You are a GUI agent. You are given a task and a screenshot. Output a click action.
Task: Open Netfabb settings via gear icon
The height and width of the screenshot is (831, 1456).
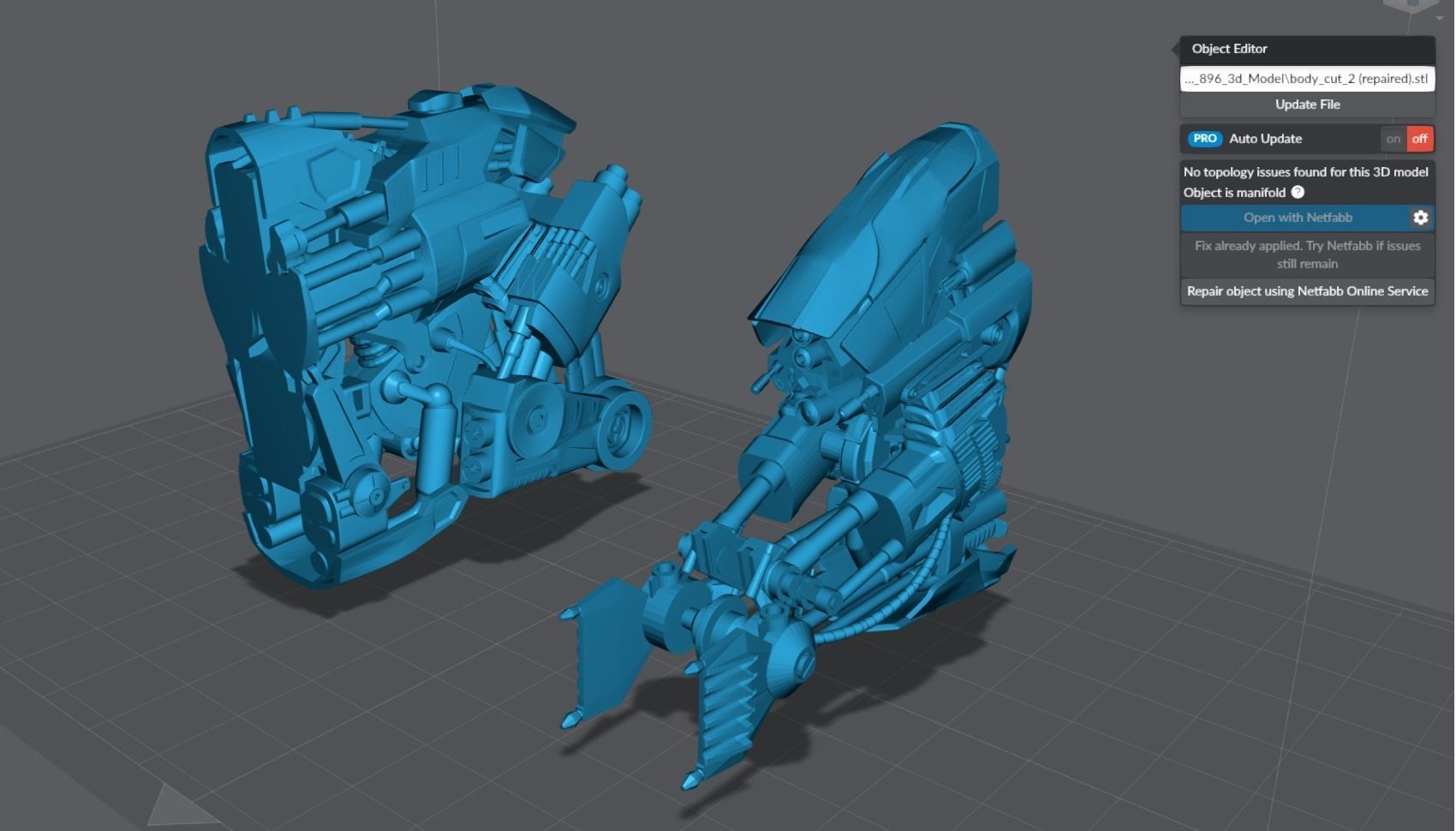pos(1420,218)
